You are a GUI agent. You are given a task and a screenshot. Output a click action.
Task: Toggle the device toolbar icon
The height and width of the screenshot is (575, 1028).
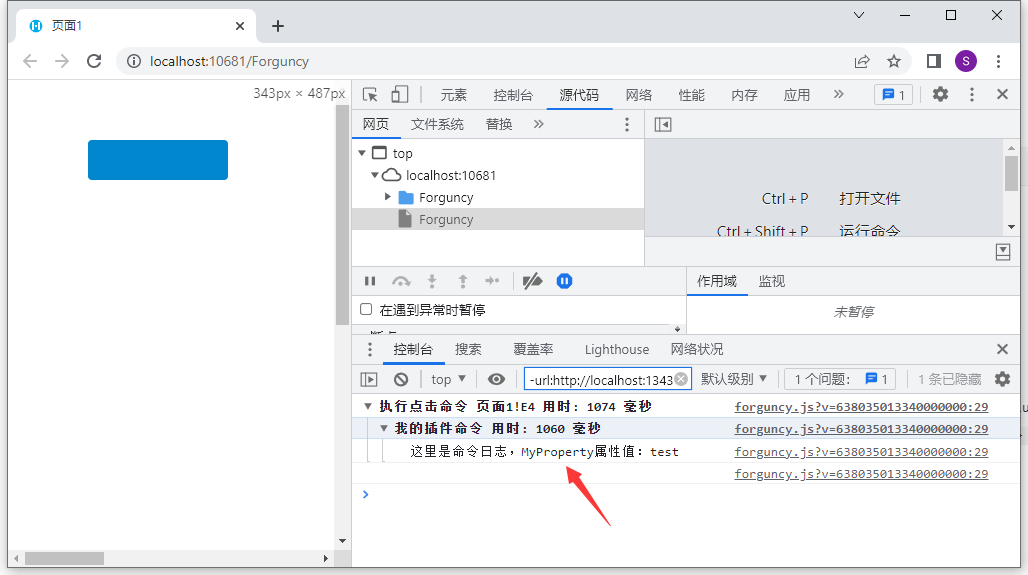tap(399, 95)
